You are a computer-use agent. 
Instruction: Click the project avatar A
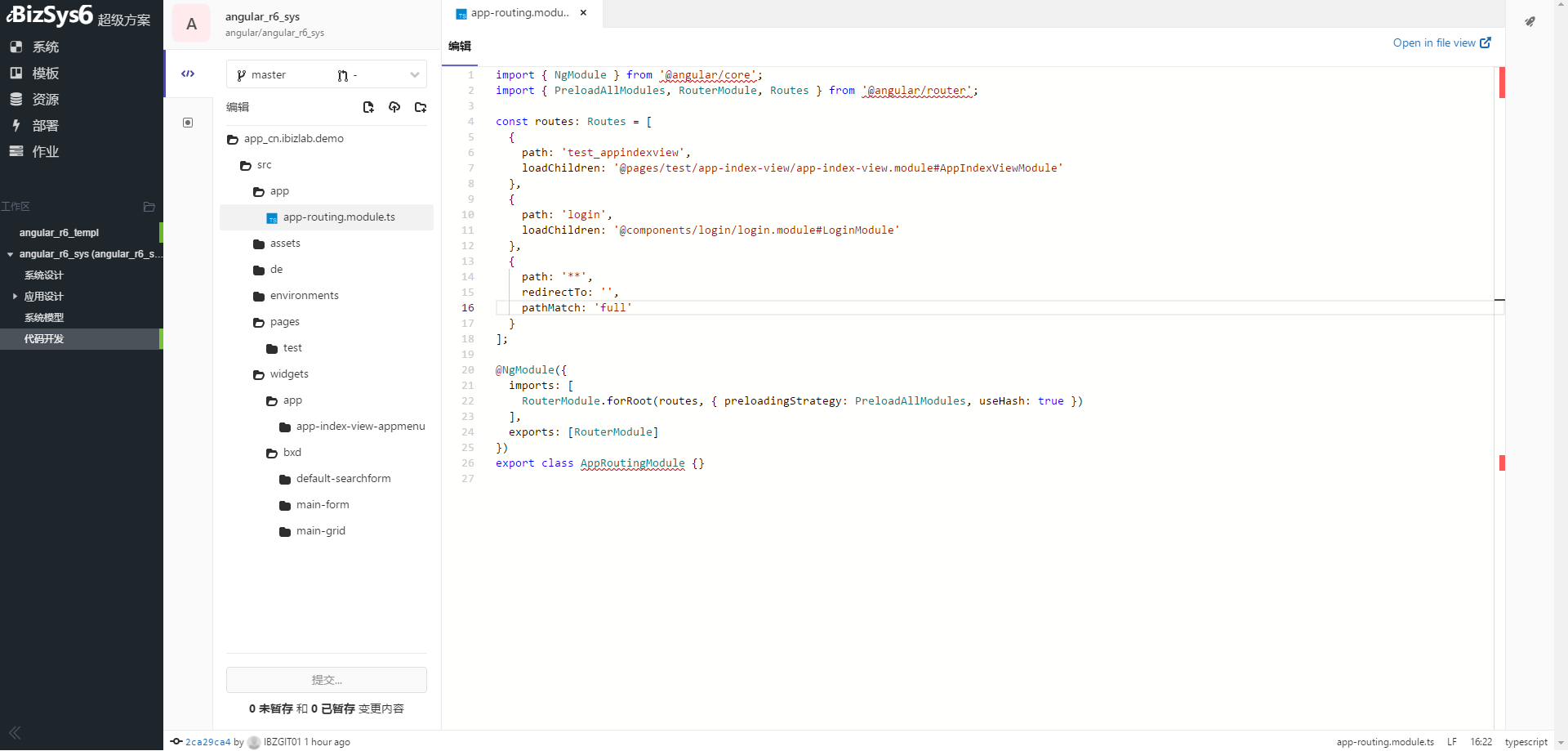point(191,24)
